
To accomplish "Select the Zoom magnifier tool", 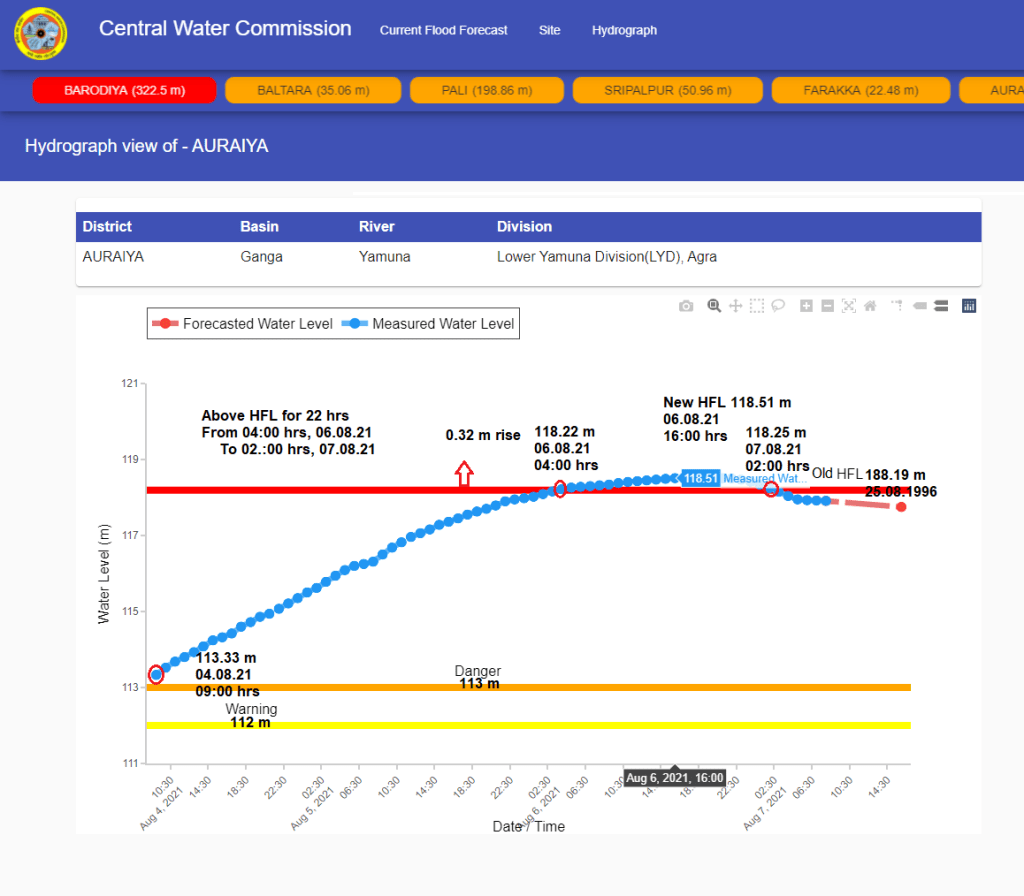I will [714, 306].
